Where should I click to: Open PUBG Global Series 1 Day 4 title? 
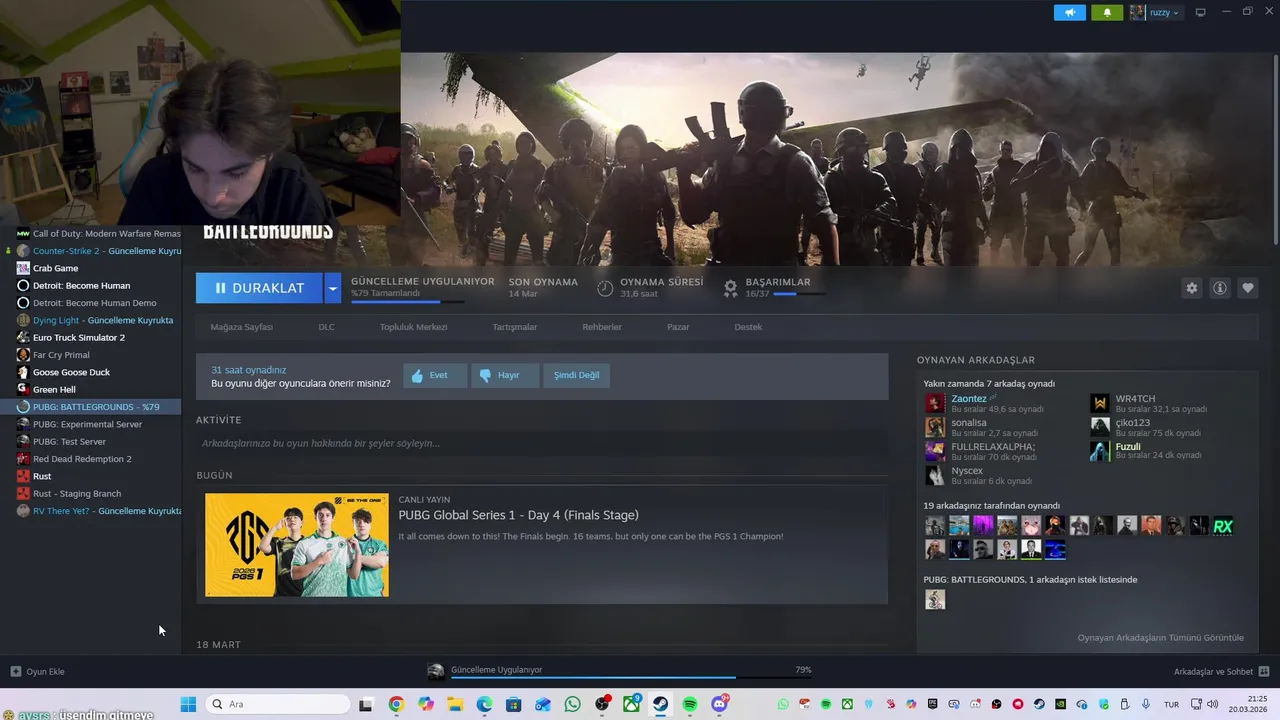pos(518,515)
